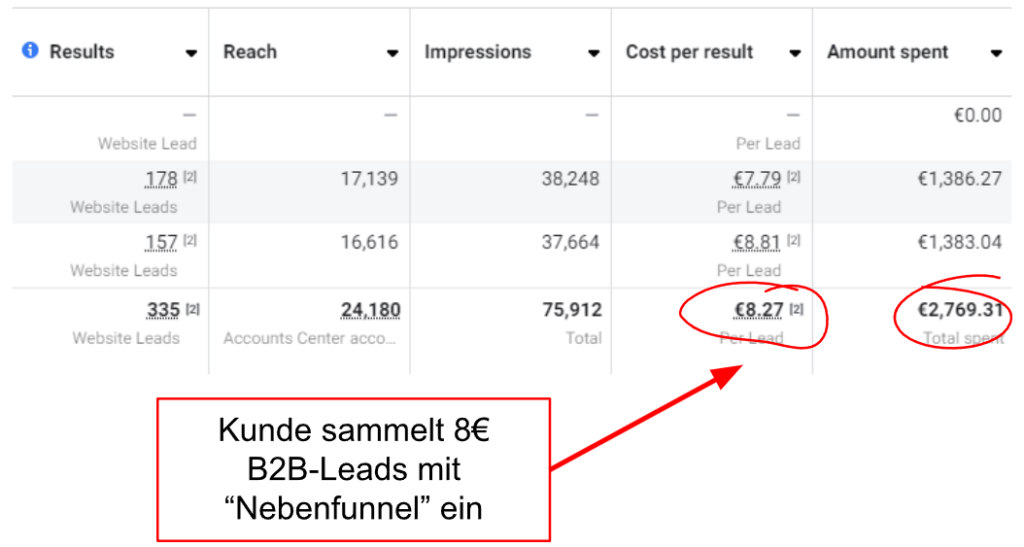Image resolution: width=1024 pixels, height=547 pixels.
Task: Select the Reach column header
Action: pos(250,52)
